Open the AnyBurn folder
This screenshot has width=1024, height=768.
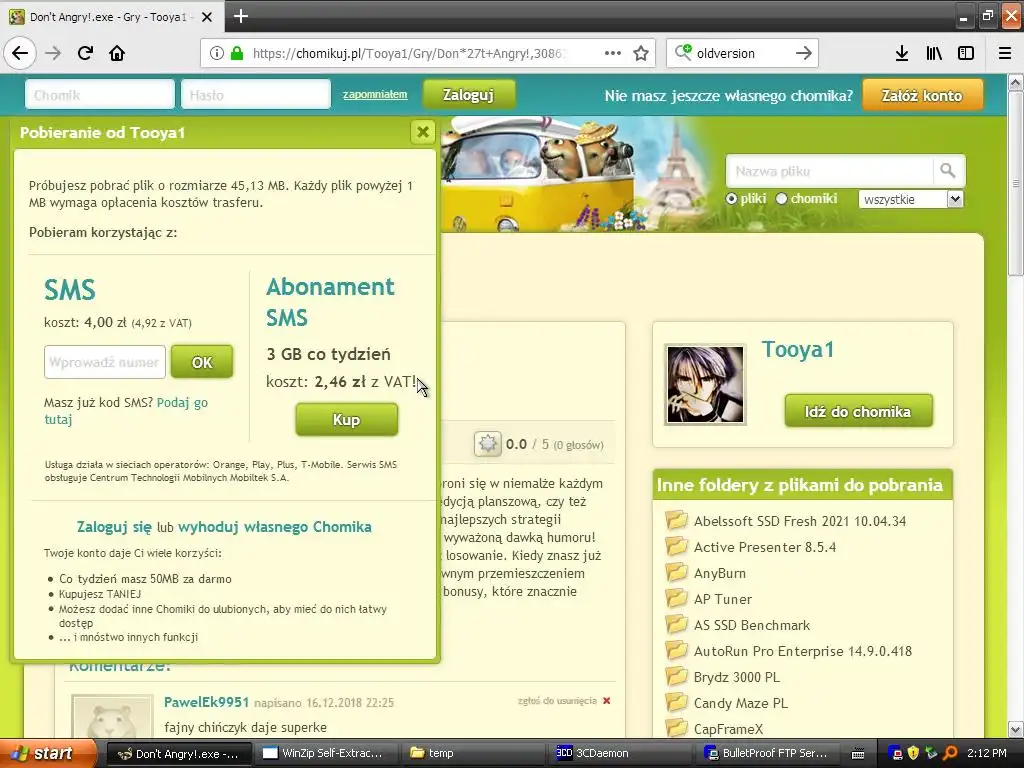pos(720,573)
